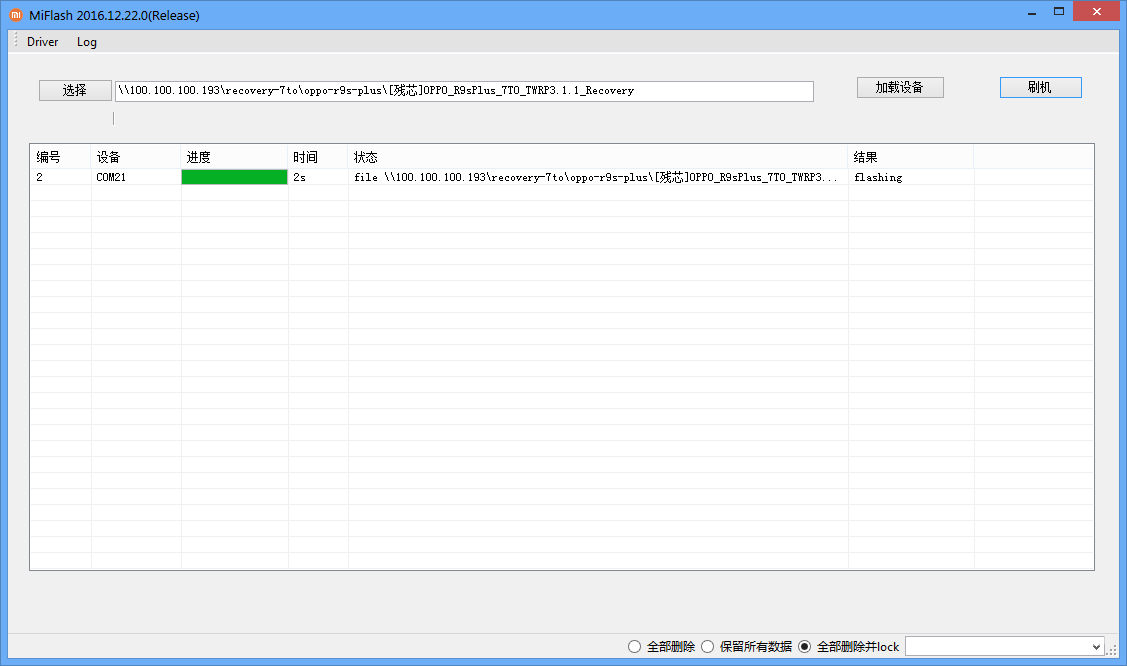
Task: Maximize the MiFlash window
Action: click(1059, 11)
